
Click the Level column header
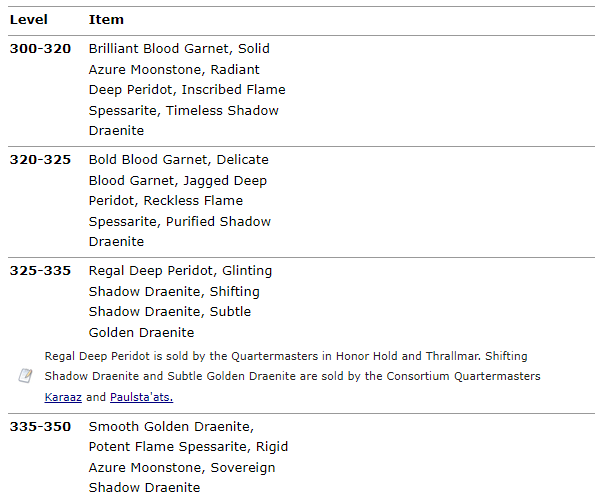pyautogui.click(x=29, y=20)
